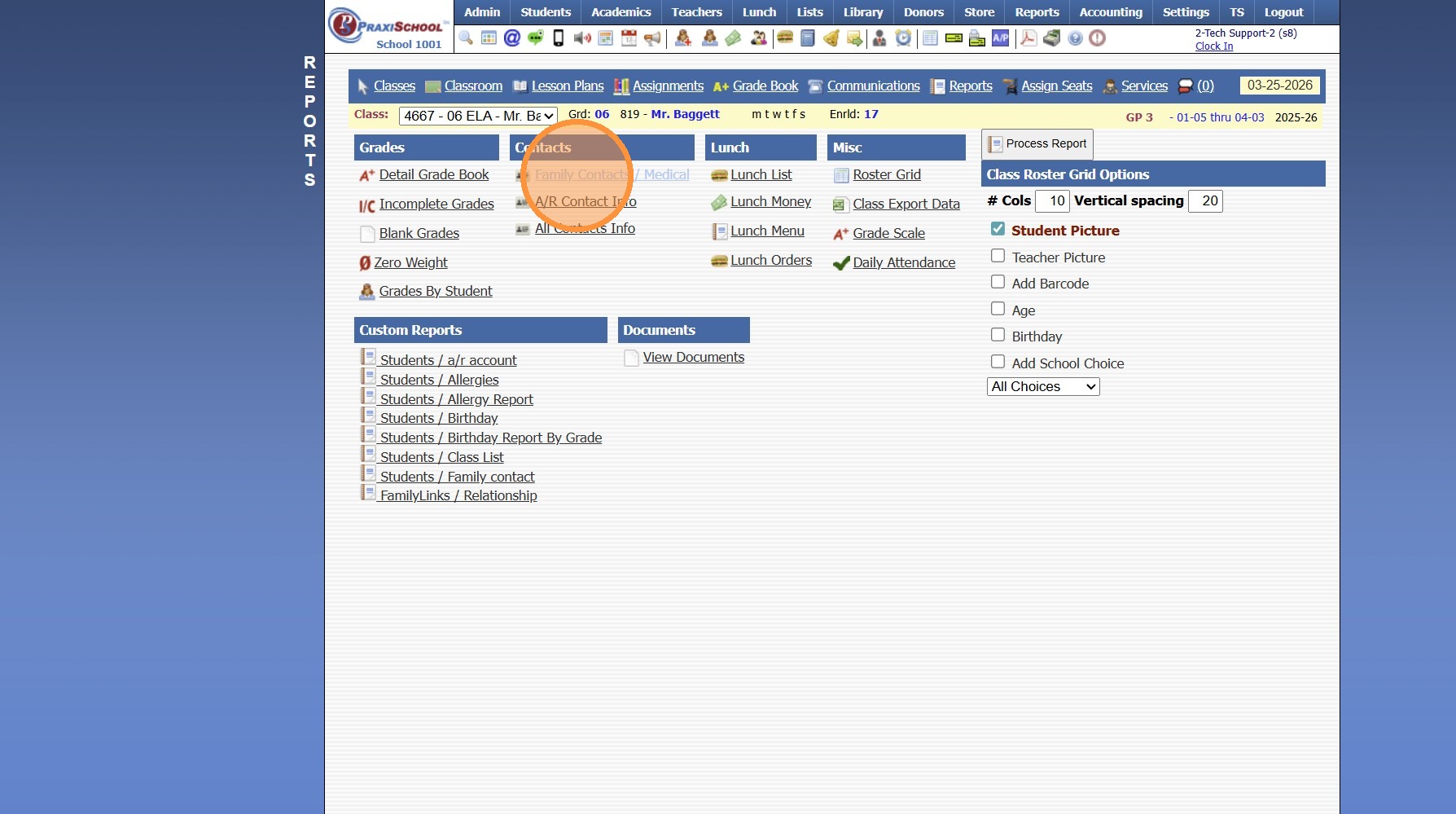This screenshot has width=1456, height=814.
Task: Click the megaphone announcement toolbar icon
Action: click(x=652, y=38)
